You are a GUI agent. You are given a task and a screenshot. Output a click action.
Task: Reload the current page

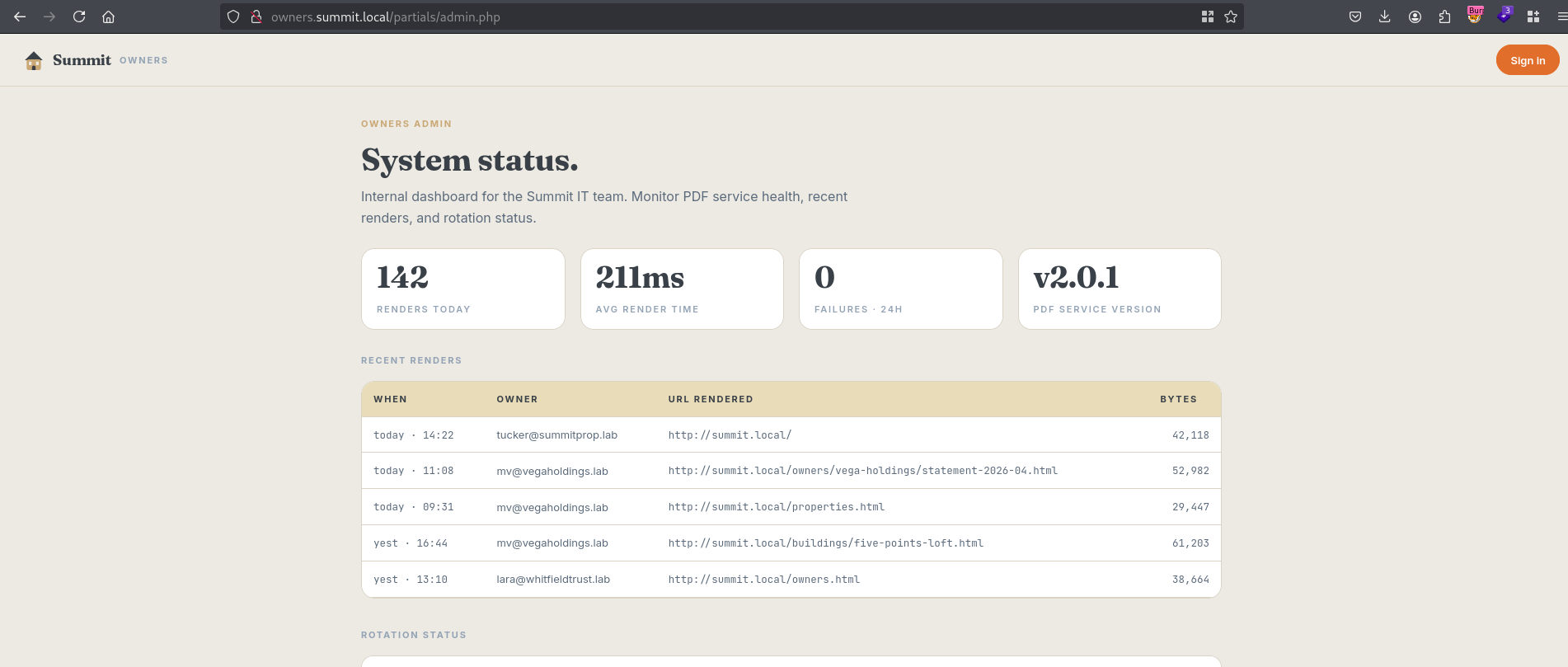click(x=79, y=16)
